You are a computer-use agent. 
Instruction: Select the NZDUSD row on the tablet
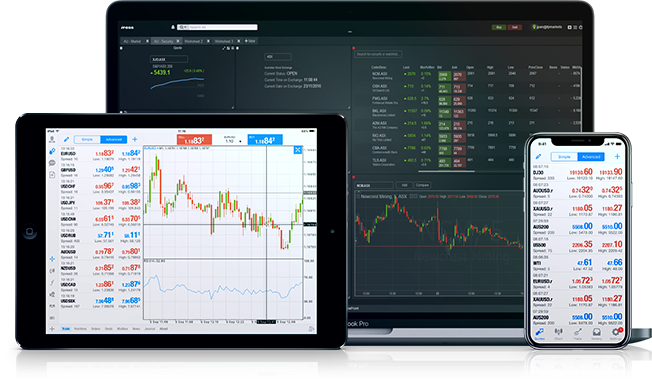pyautogui.click(x=101, y=268)
